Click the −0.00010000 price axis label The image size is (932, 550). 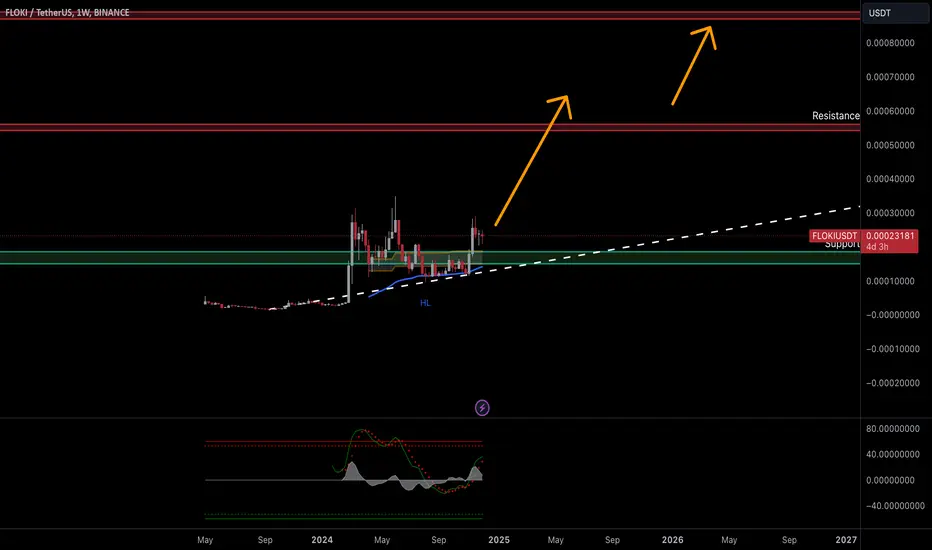tap(893, 349)
